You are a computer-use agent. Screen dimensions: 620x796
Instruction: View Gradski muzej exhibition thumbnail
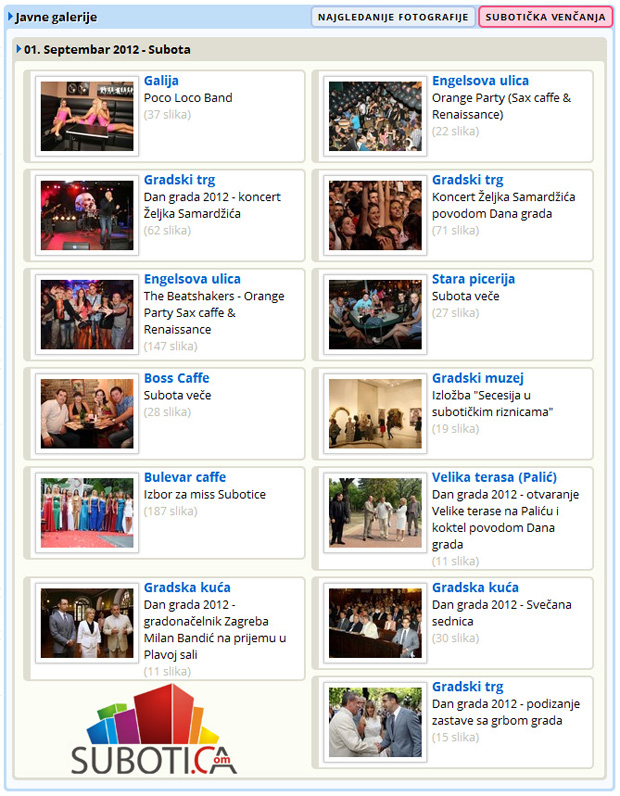tap(375, 414)
